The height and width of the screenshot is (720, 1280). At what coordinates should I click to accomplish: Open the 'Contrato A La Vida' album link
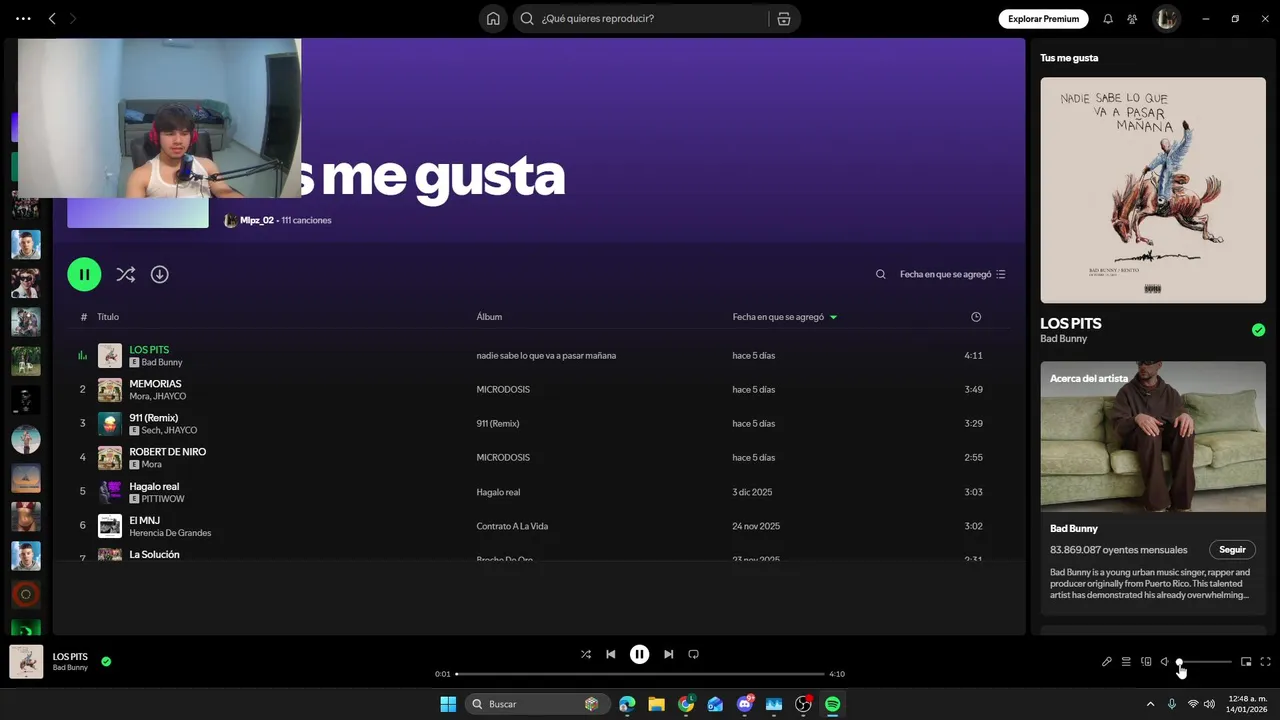pyautogui.click(x=512, y=526)
